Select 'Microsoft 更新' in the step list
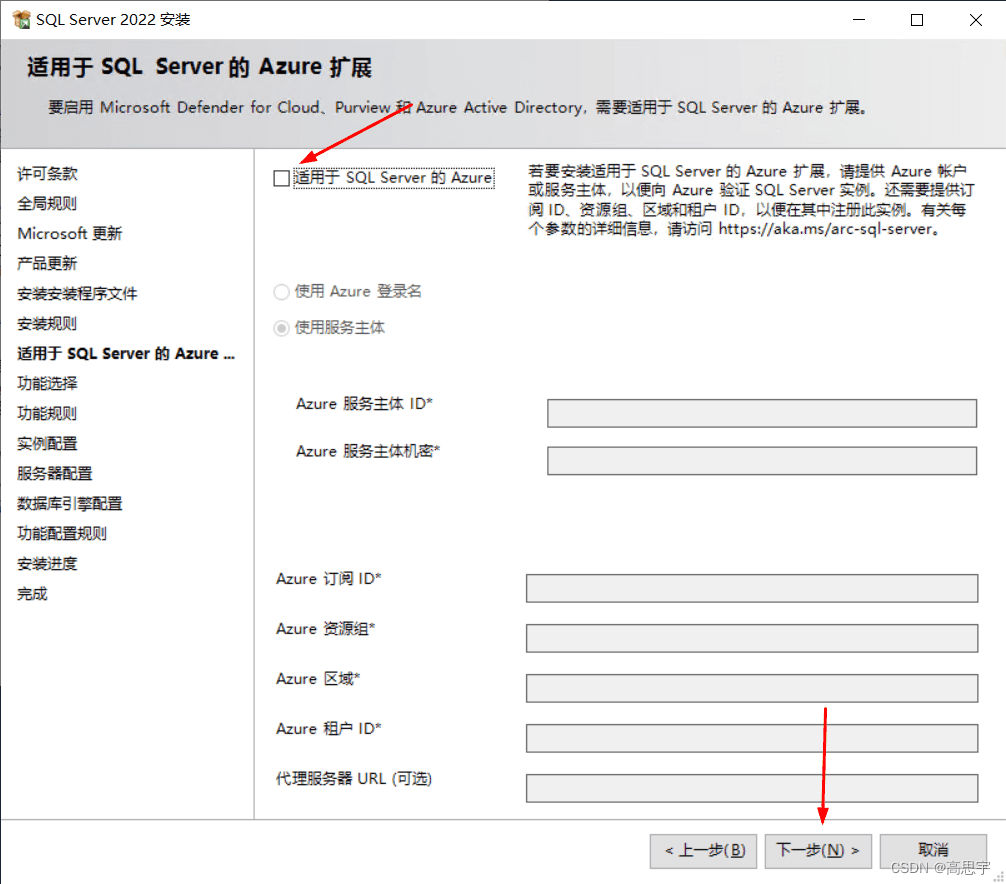 (69, 234)
